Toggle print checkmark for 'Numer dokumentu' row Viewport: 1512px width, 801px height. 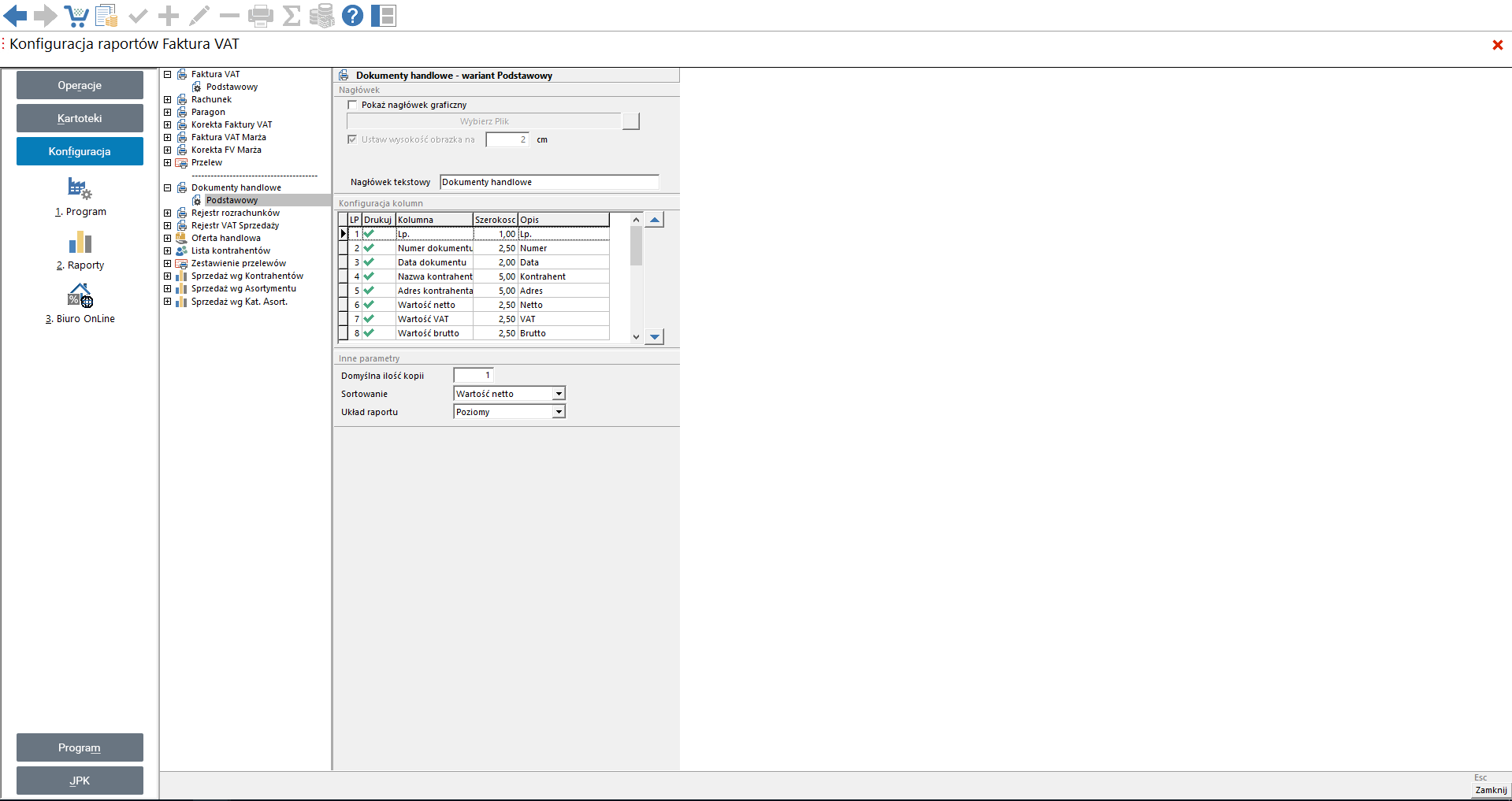369,248
